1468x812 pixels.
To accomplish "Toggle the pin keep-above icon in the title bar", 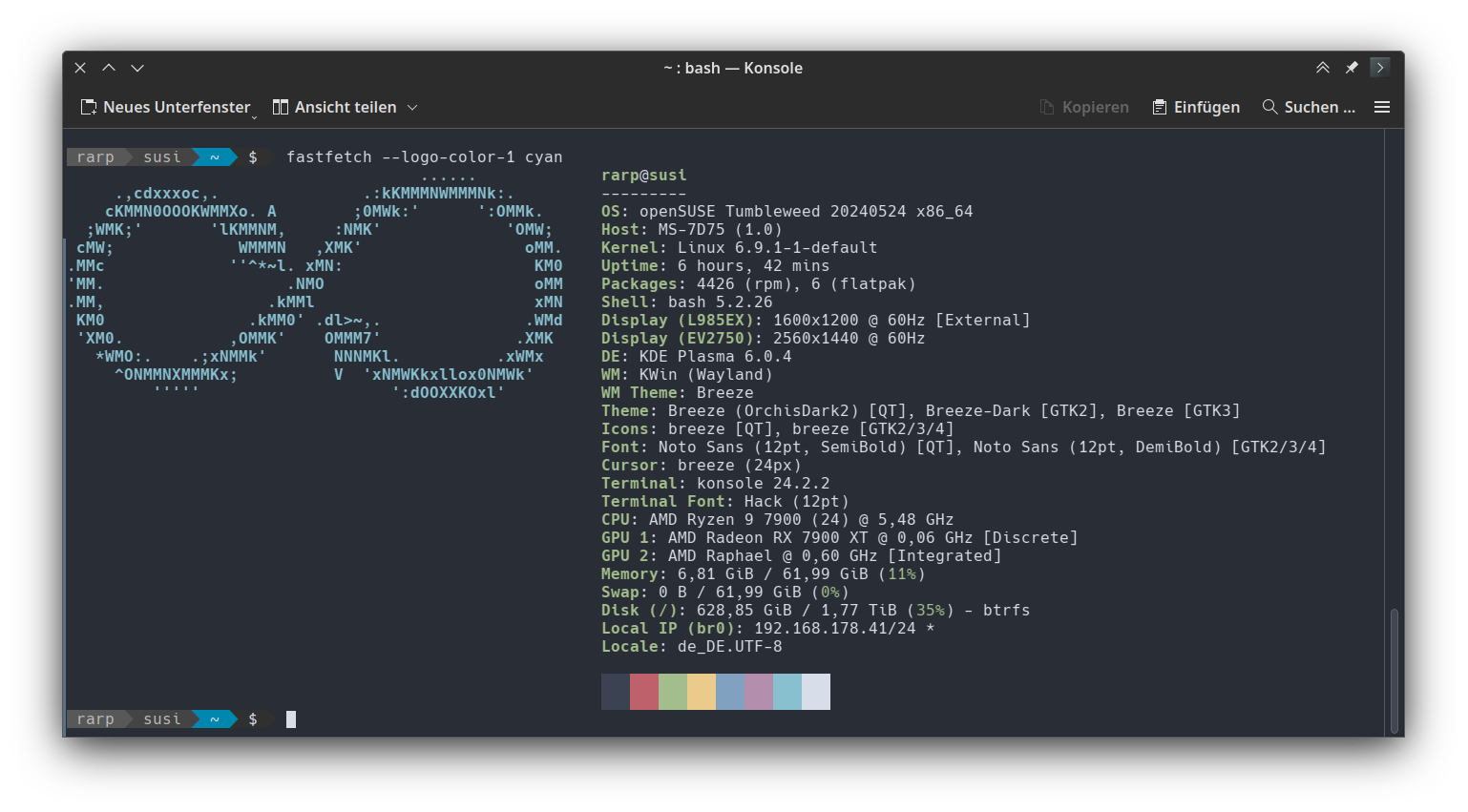I will [x=1352, y=68].
